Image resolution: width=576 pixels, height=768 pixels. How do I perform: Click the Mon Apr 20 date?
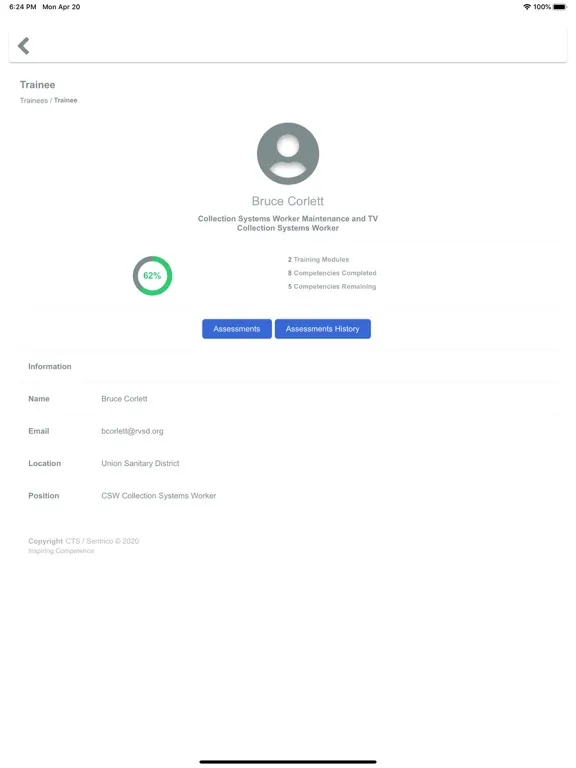61,7
